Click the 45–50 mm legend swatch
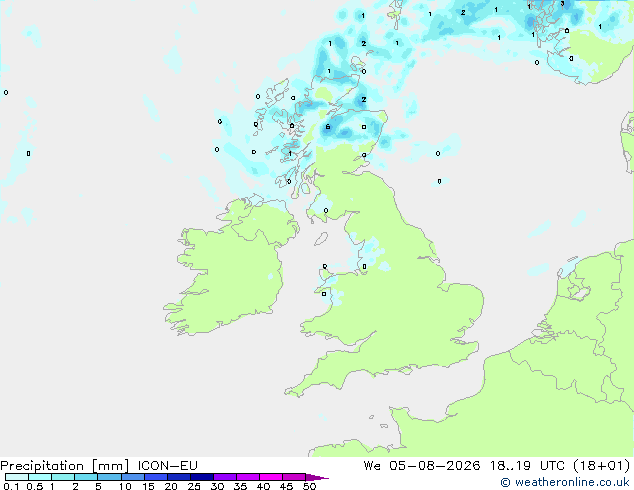 tap(294, 477)
